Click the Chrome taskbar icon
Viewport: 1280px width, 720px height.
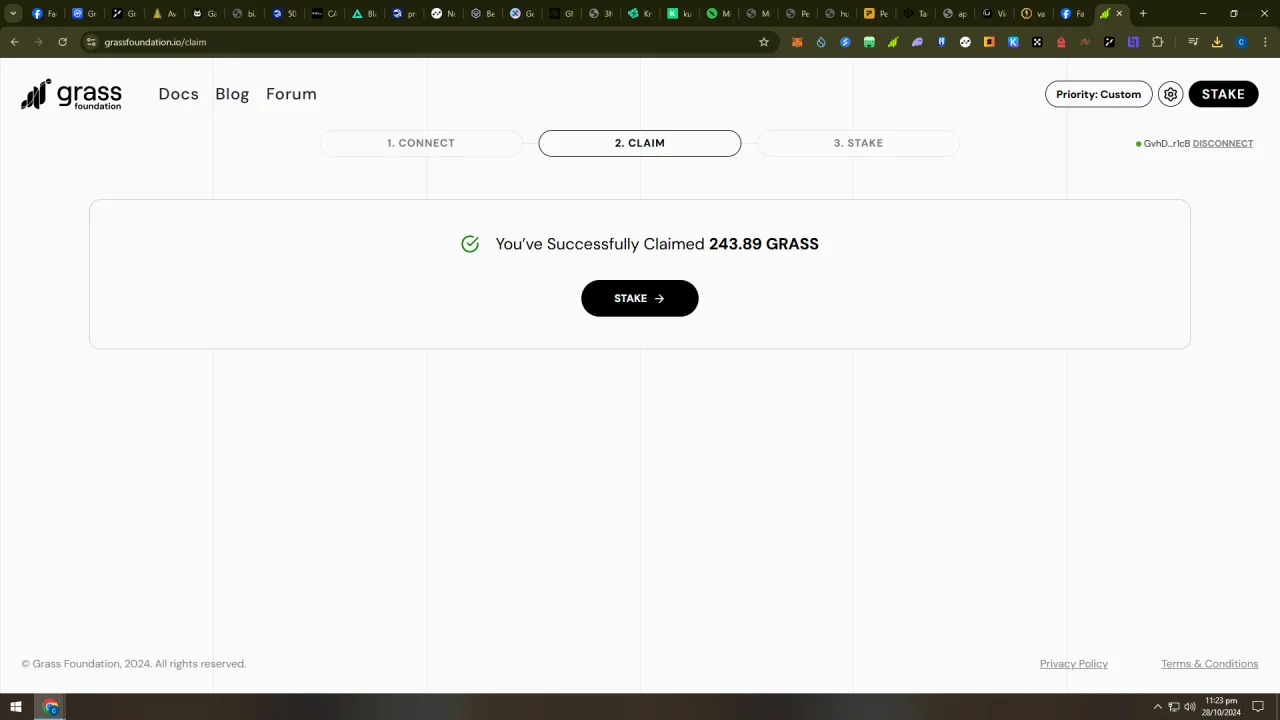(51, 707)
